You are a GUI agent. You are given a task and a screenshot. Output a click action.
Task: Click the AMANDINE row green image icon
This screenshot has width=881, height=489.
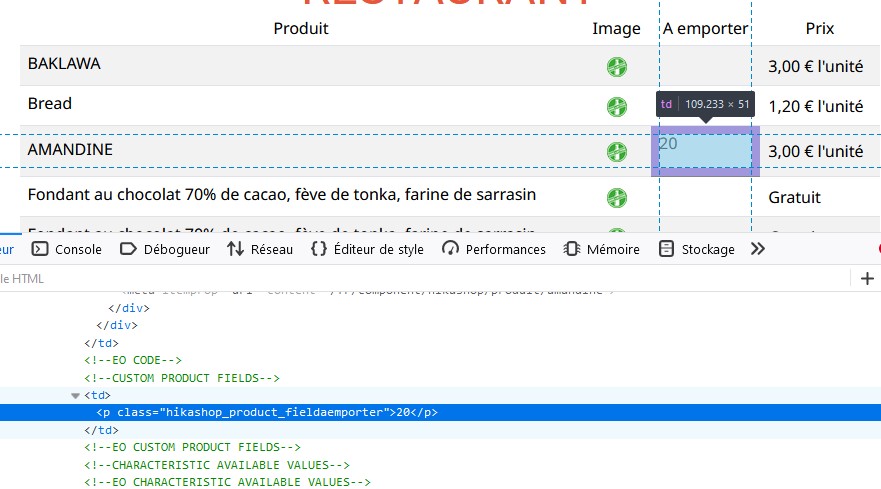click(617, 152)
